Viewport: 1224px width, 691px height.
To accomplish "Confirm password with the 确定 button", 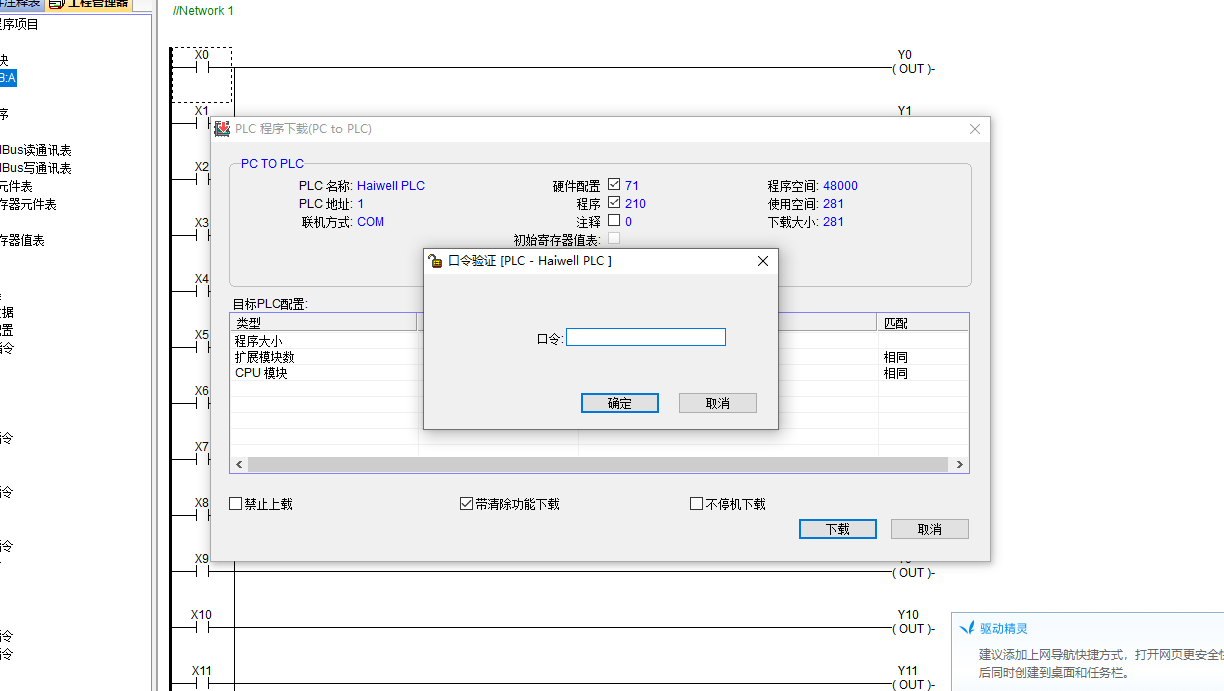I will (619, 403).
